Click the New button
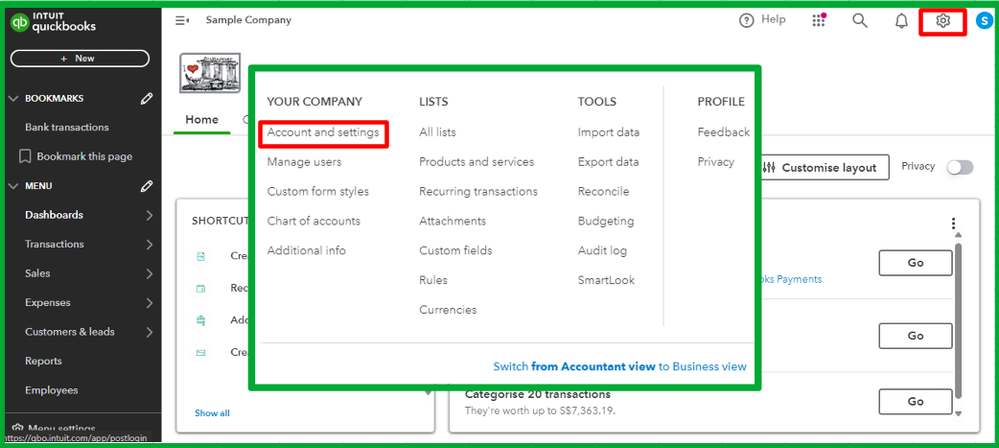 tap(79, 59)
